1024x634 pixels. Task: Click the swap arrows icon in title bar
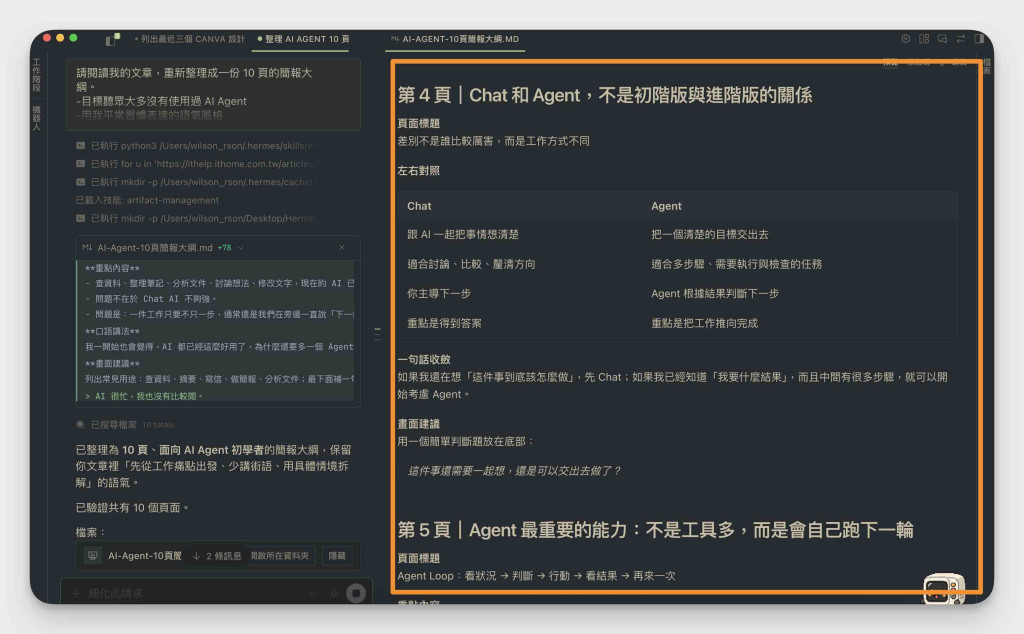tap(961, 39)
